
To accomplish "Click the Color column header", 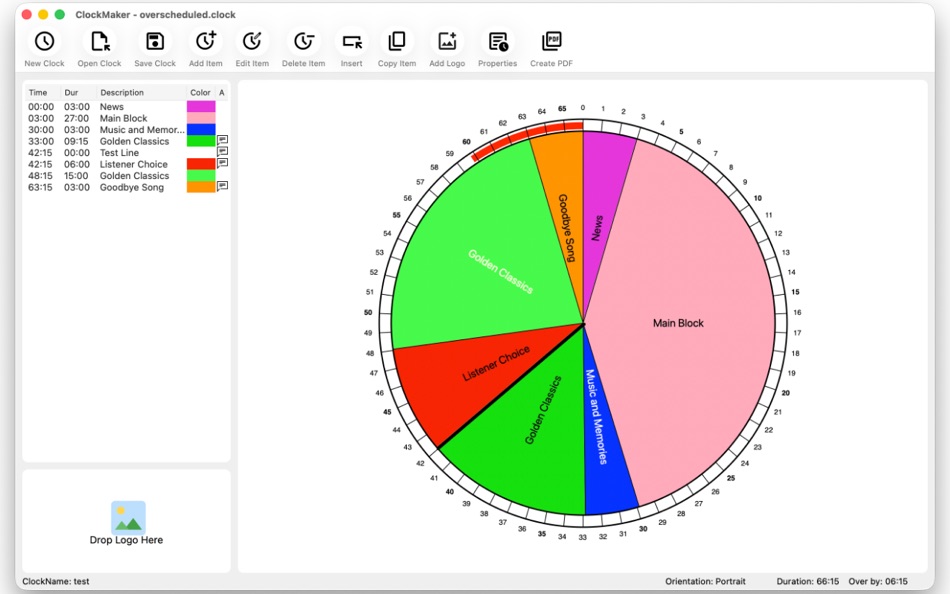I will 200,93.
